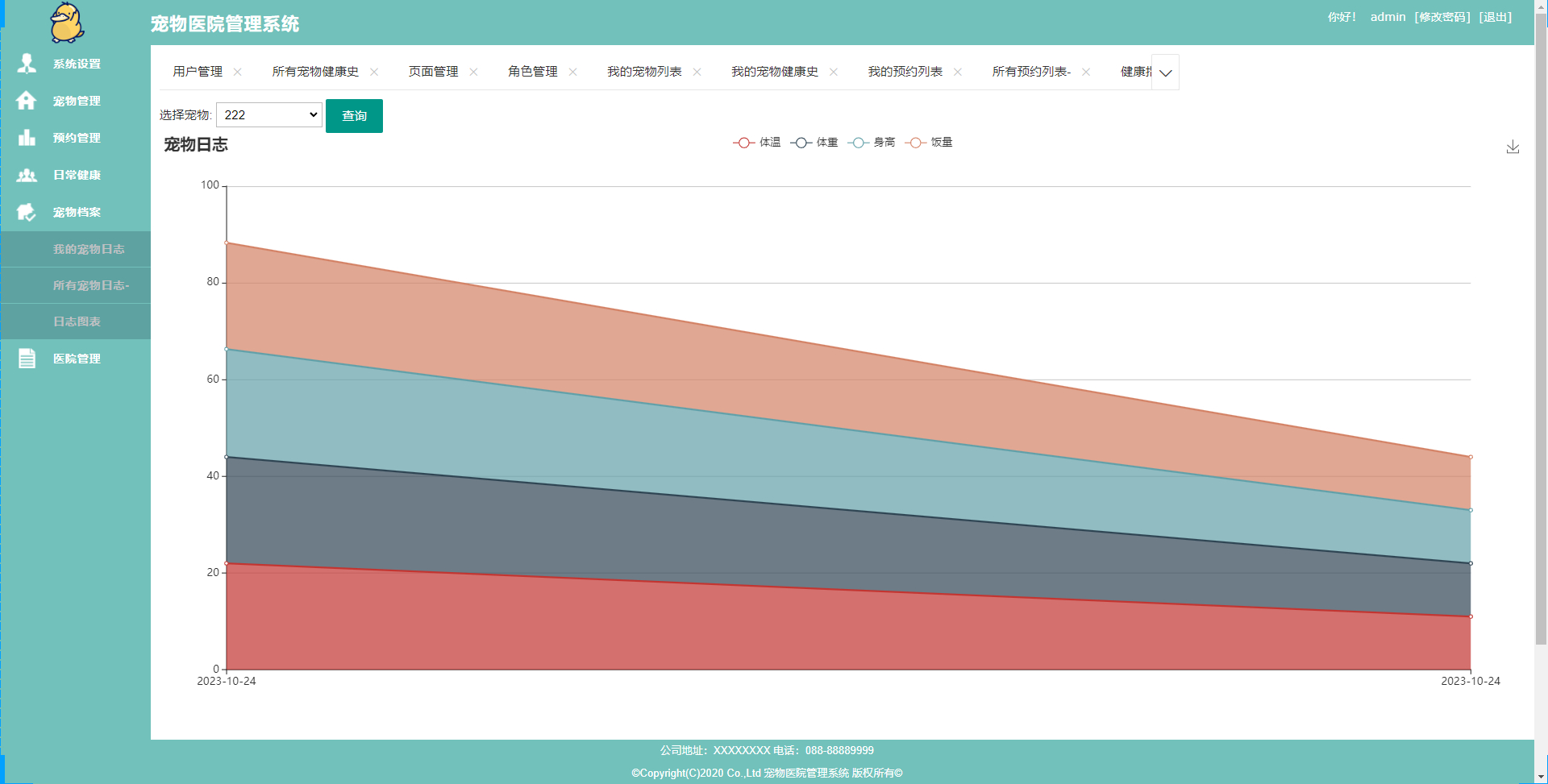Close the 我的宠物列表 tab
This screenshot has height=784, width=1548.
pos(697,72)
